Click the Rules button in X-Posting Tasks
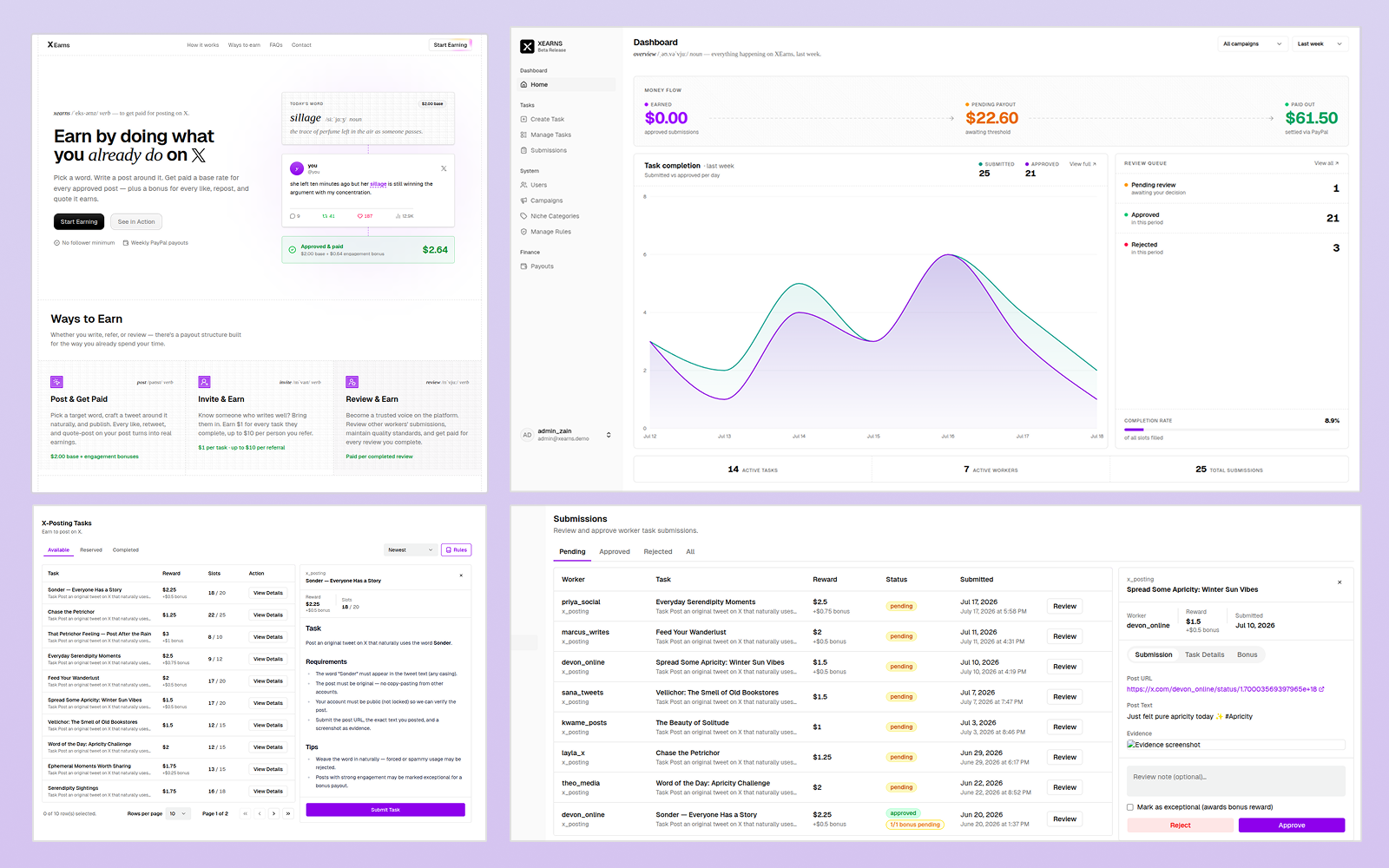Viewport: 1389px width, 868px height. 457,549
